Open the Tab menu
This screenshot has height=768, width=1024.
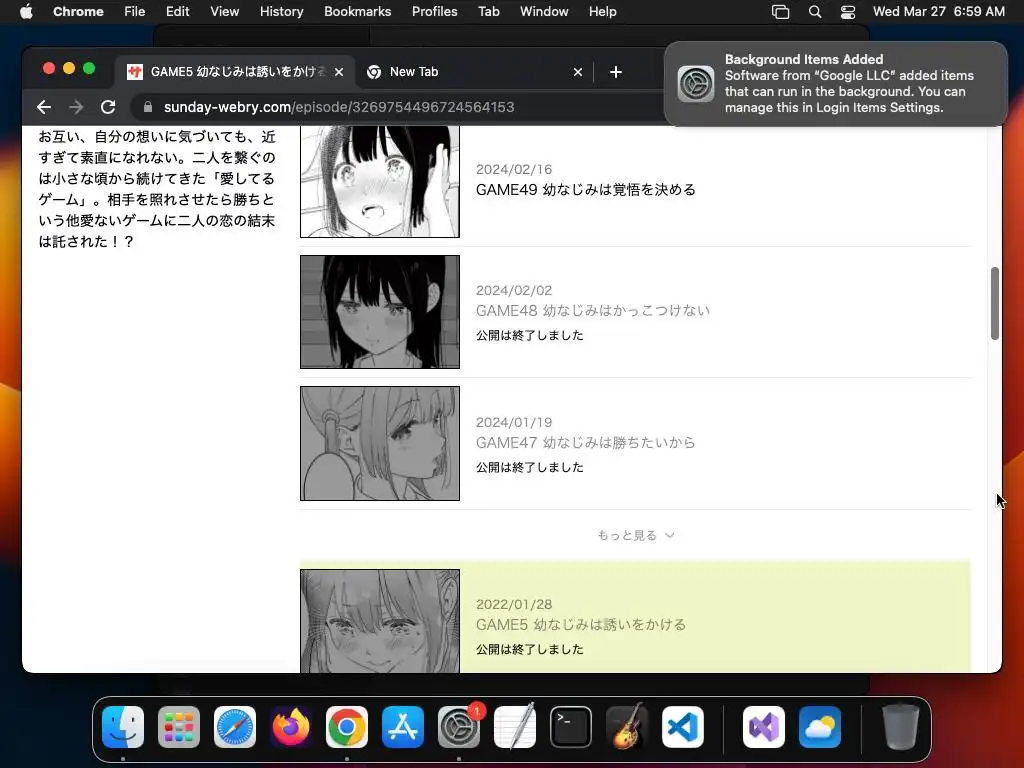(488, 12)
